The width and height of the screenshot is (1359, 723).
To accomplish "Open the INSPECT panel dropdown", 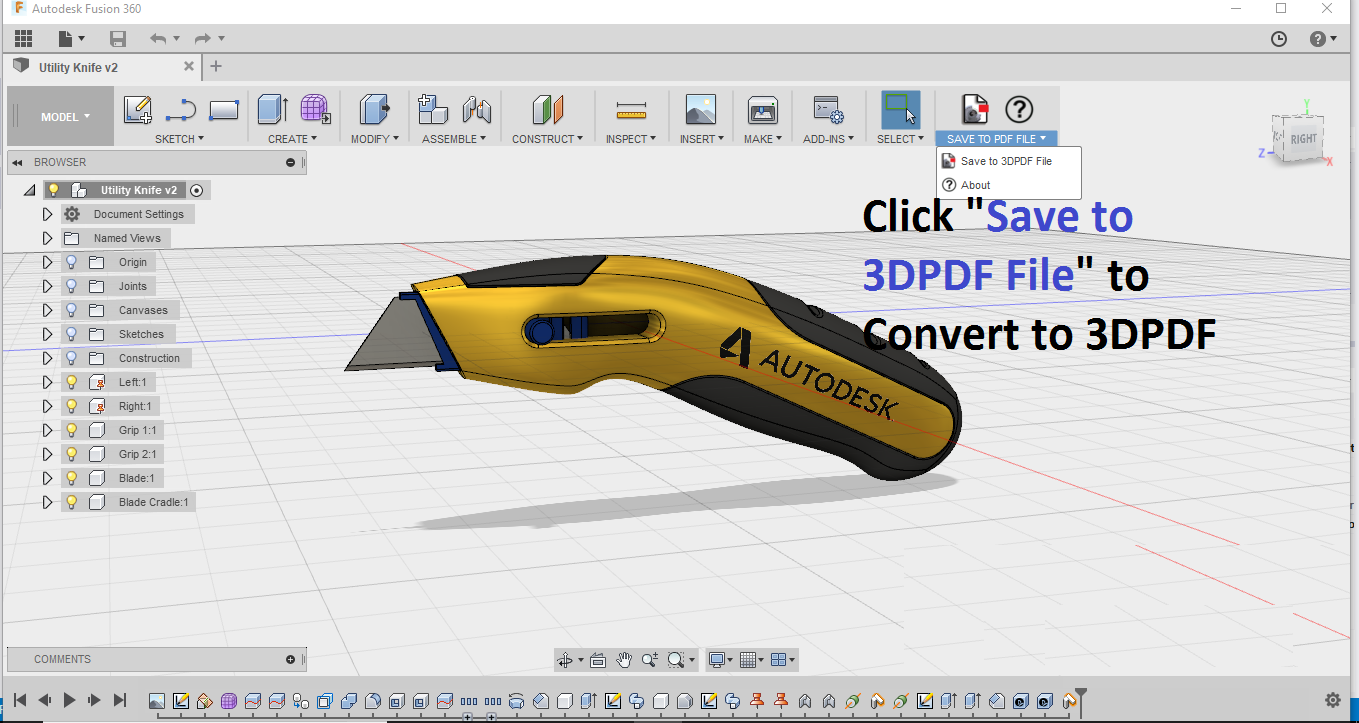I will (x=631, y=139).
